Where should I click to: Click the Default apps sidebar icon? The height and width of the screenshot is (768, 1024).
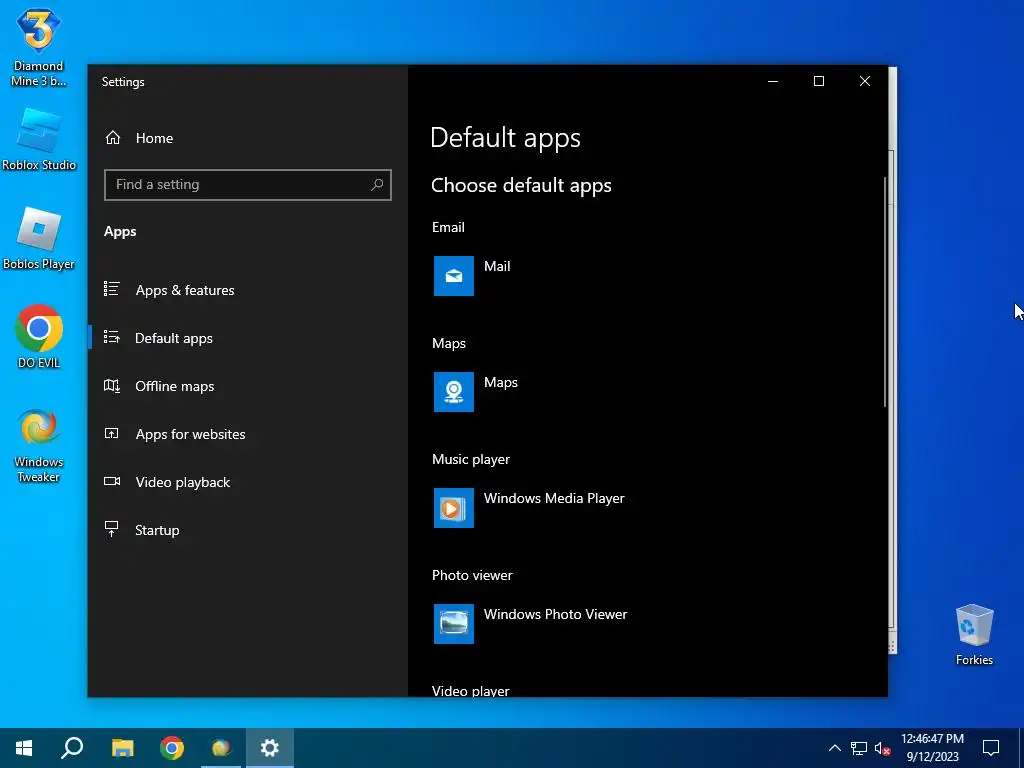point(112,337)
